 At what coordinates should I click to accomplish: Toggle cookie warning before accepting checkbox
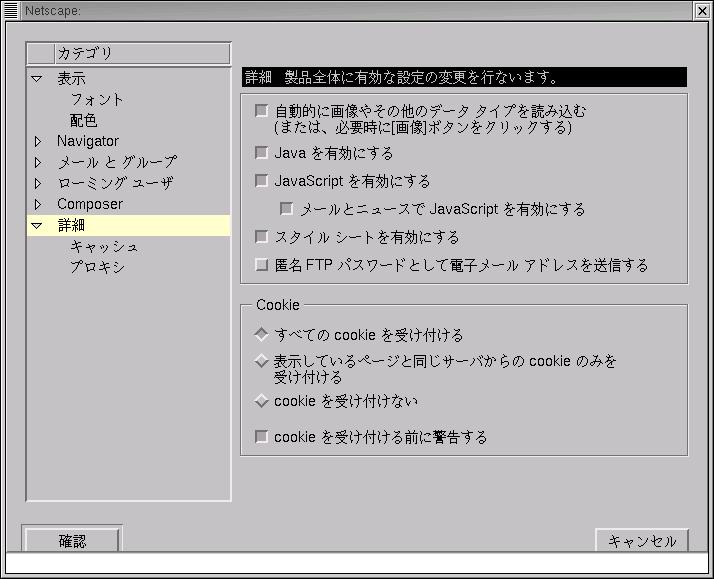point(261,437)
